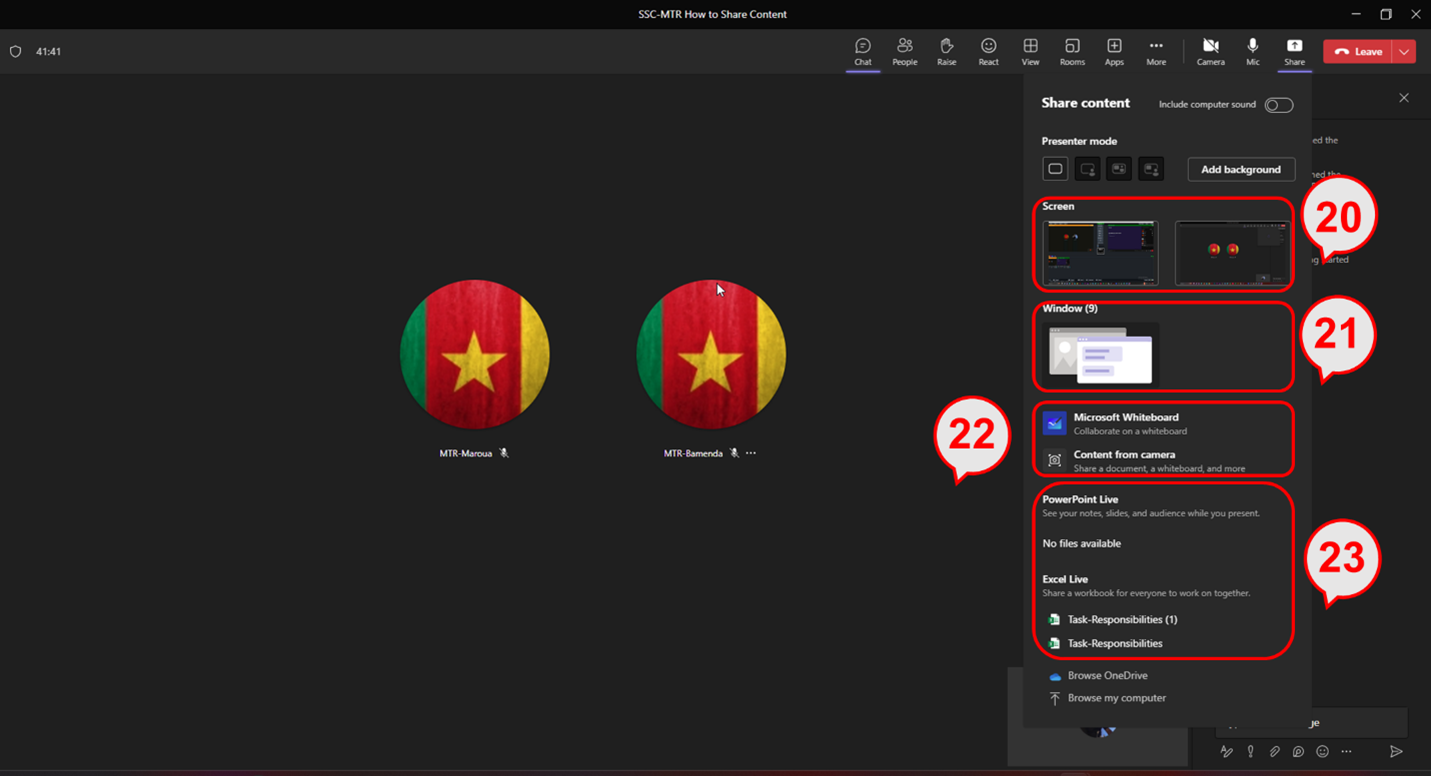The height and width of the screenshot is (776, 1431).
Task: Choose Content from camera option
Action: click(x=1124, y=460)
